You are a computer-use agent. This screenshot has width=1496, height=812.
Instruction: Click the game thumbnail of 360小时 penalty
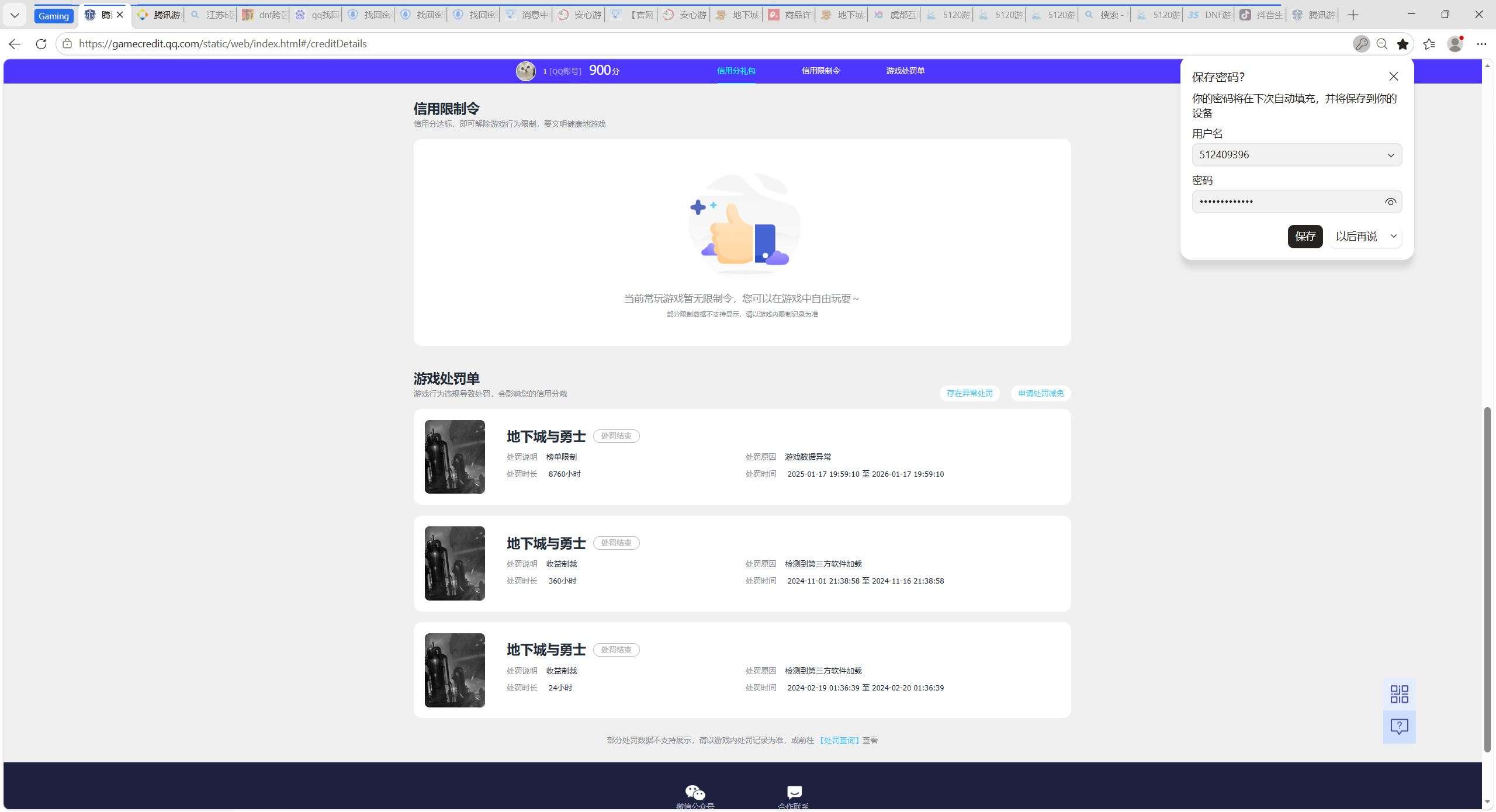point(455,563)
